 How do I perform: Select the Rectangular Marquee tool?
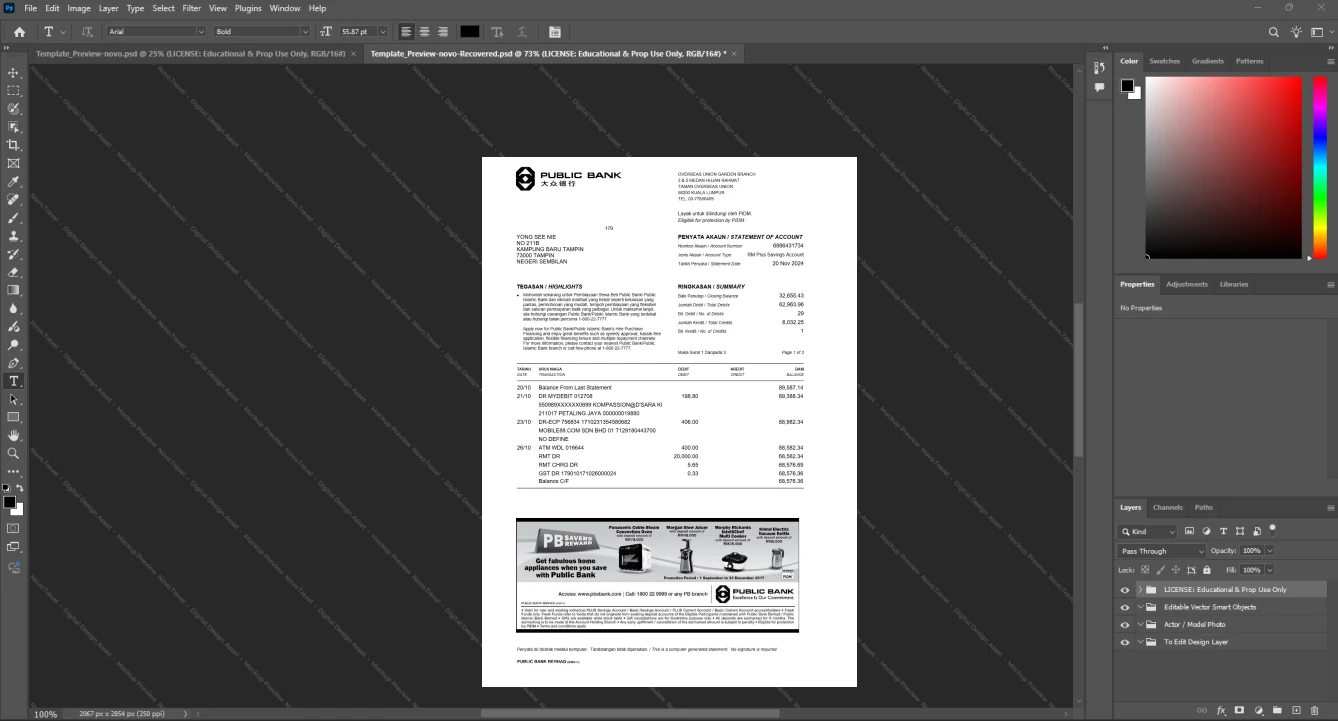click(x=13, y=91)
